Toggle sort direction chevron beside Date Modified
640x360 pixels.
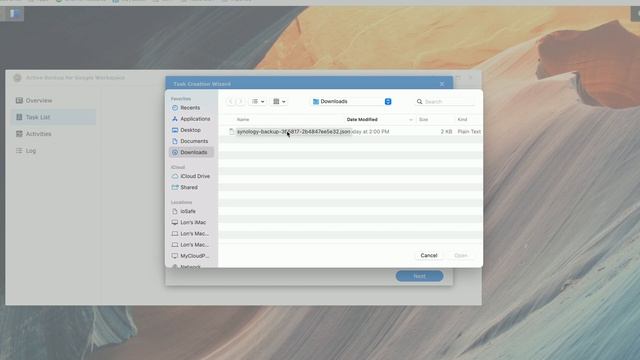click(x=411, y=120)
